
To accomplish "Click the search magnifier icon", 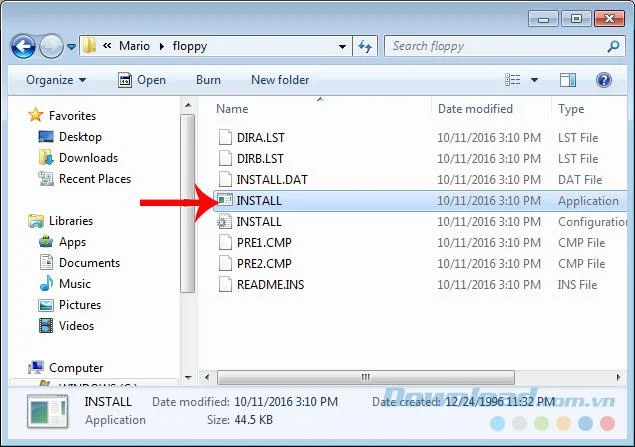I will click(613, 46).
